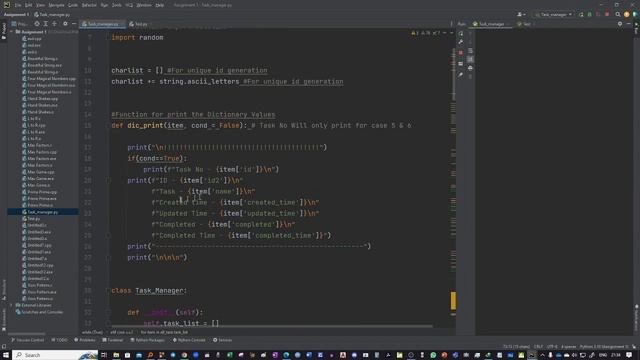Click the Project side tool button
This screenshot has height=360, width=640.
point(4,31)
